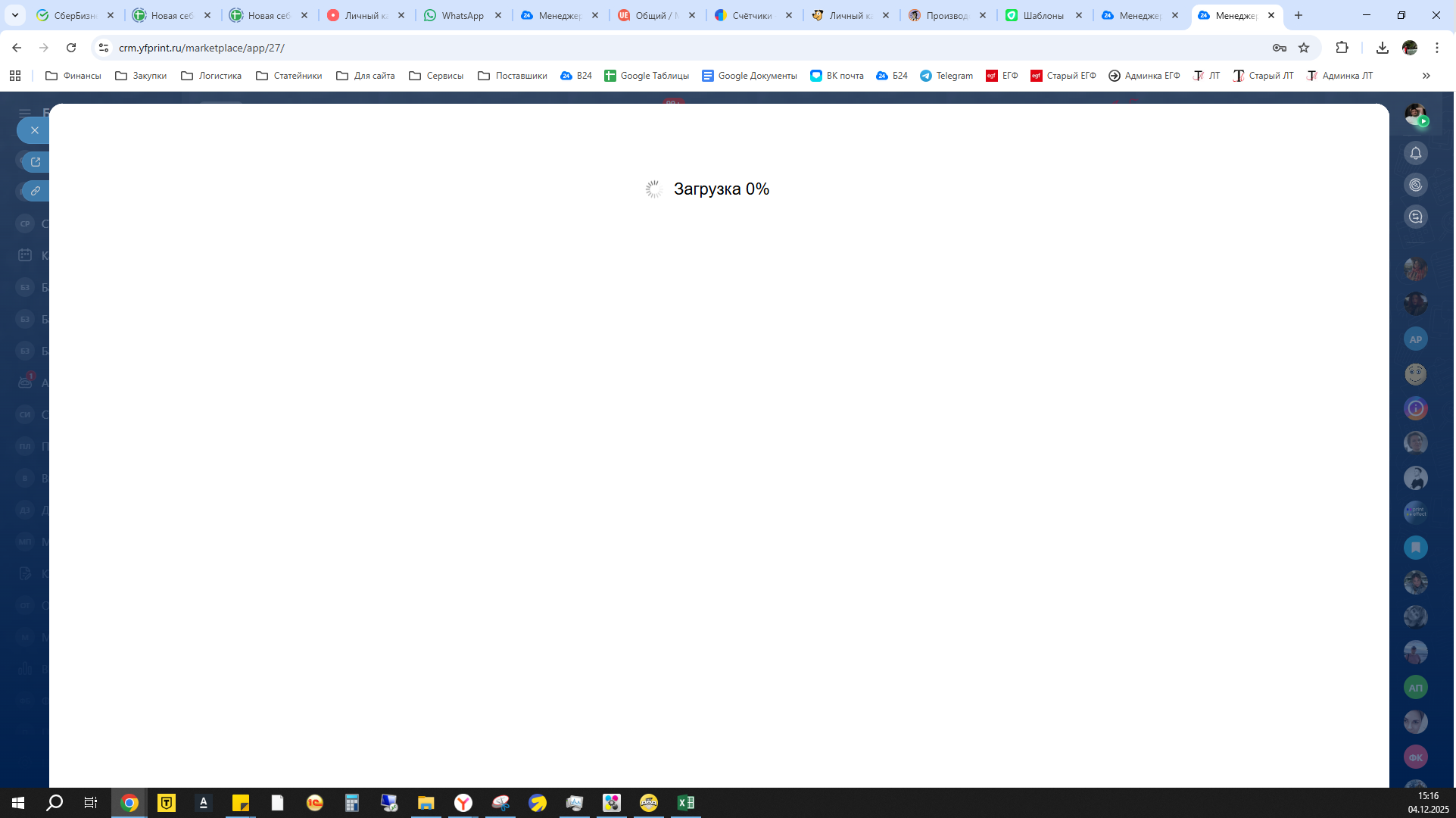Open Финансы bookmarks folder
Screen dimensions: 1456x818
coord(73,76)
